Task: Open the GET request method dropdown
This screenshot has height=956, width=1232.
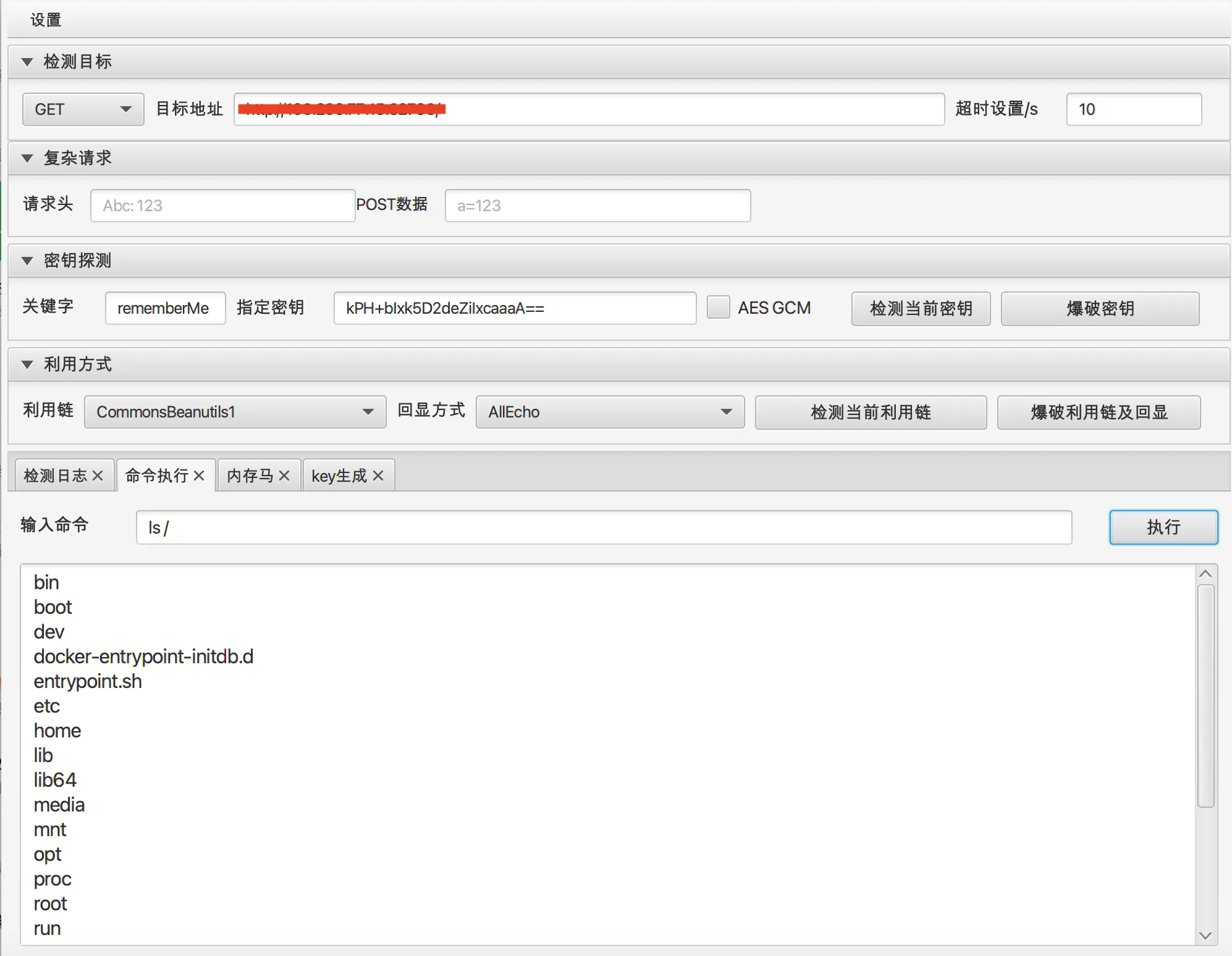Action: click(83, 109)
